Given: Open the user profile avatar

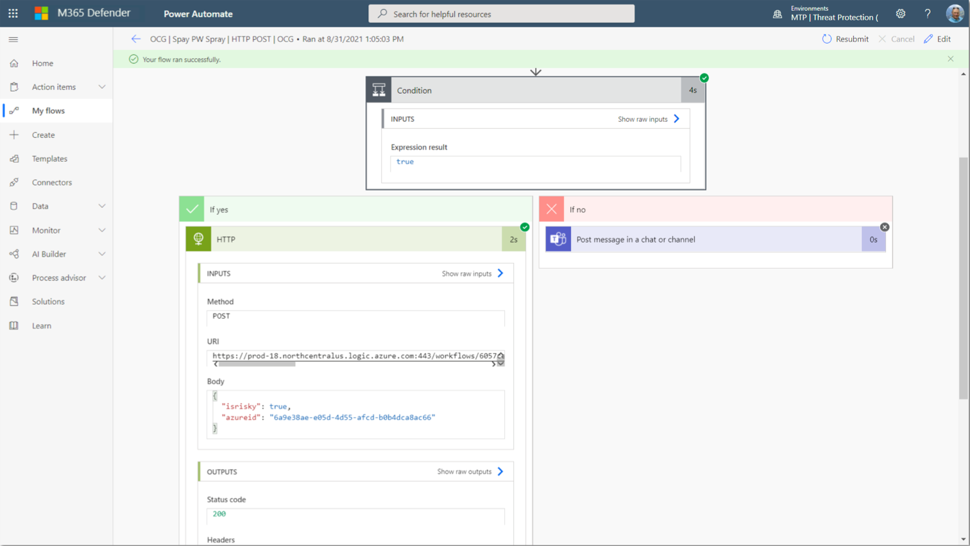Looking at the screenshot, I should click(955, 13).
